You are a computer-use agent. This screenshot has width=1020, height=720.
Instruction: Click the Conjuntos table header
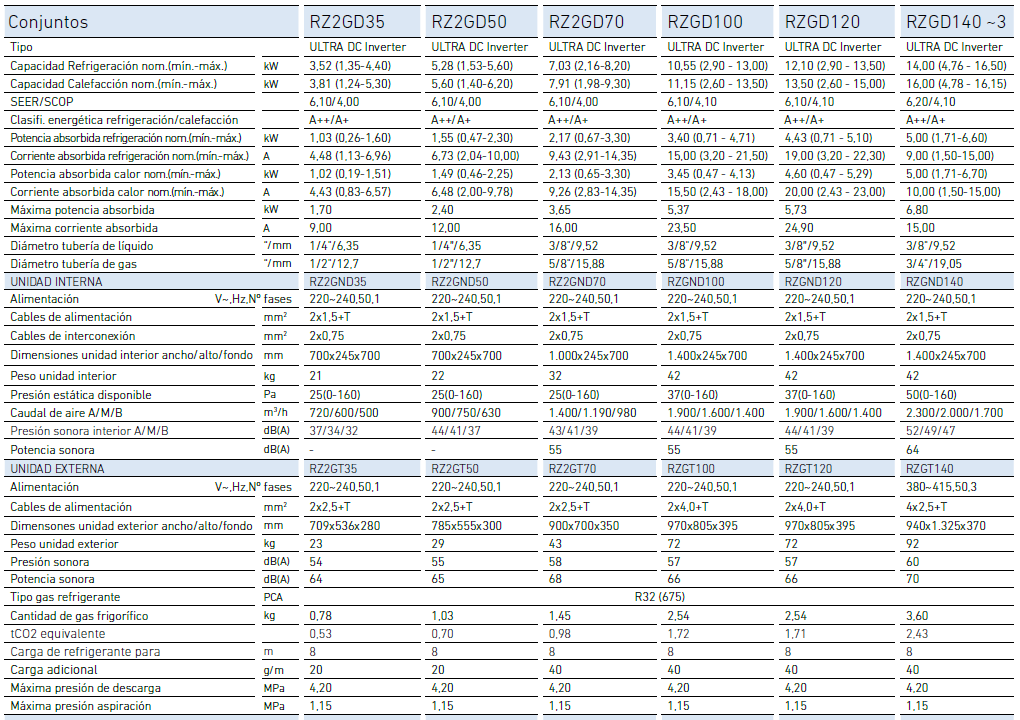(x=48, y=22)
